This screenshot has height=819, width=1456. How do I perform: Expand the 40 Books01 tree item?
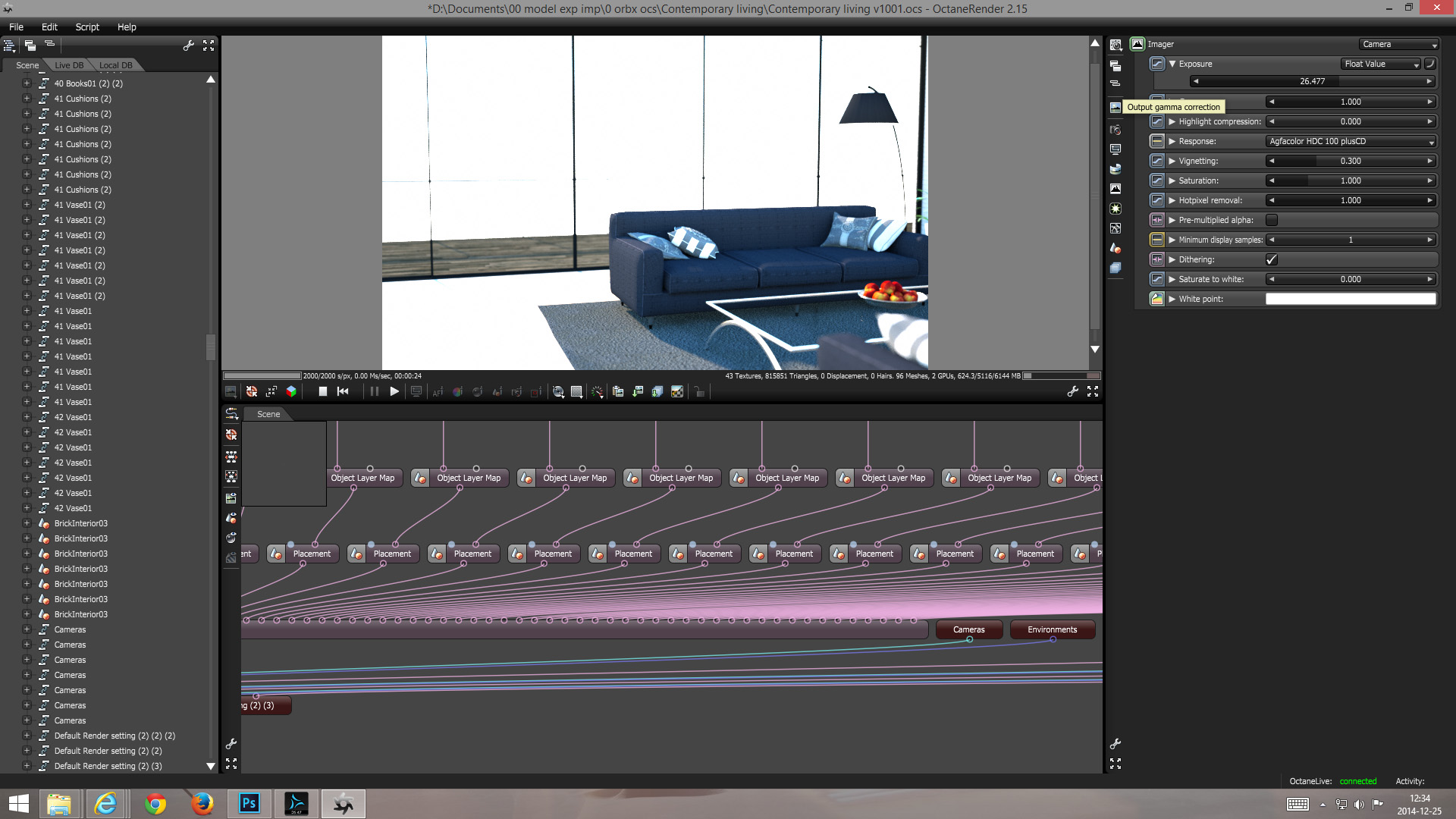[27, 83]
